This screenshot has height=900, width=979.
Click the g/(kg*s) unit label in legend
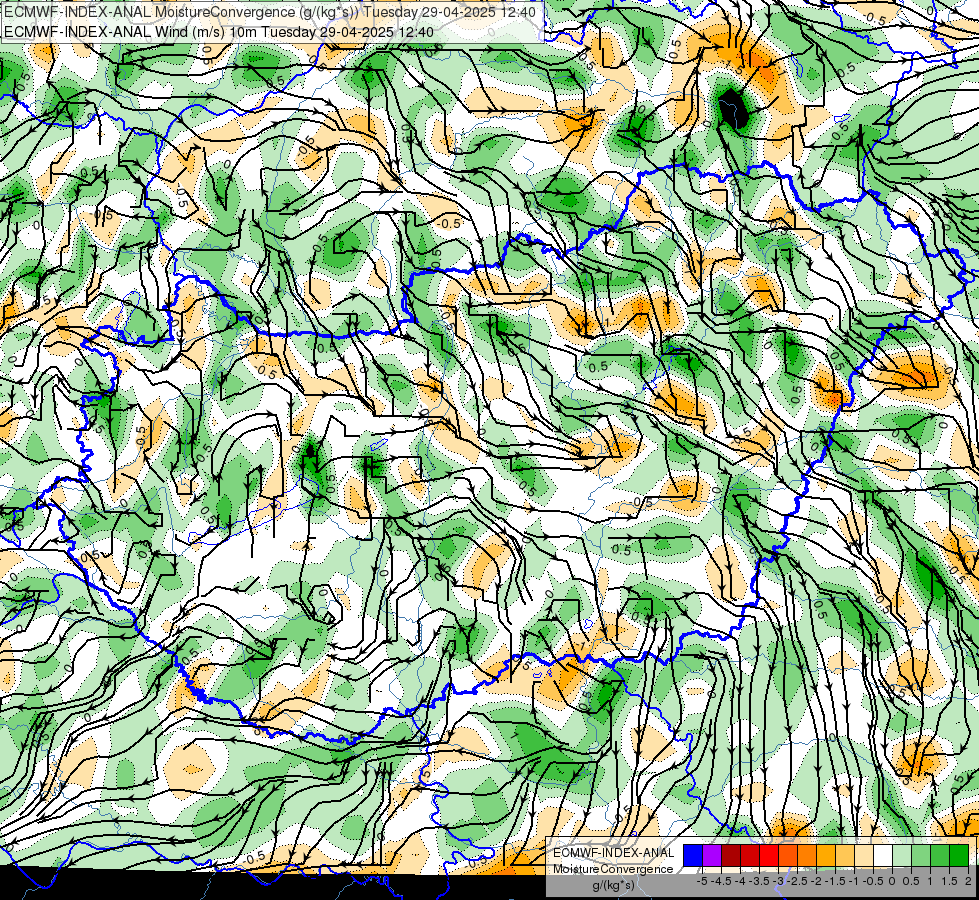pos(614,884)
